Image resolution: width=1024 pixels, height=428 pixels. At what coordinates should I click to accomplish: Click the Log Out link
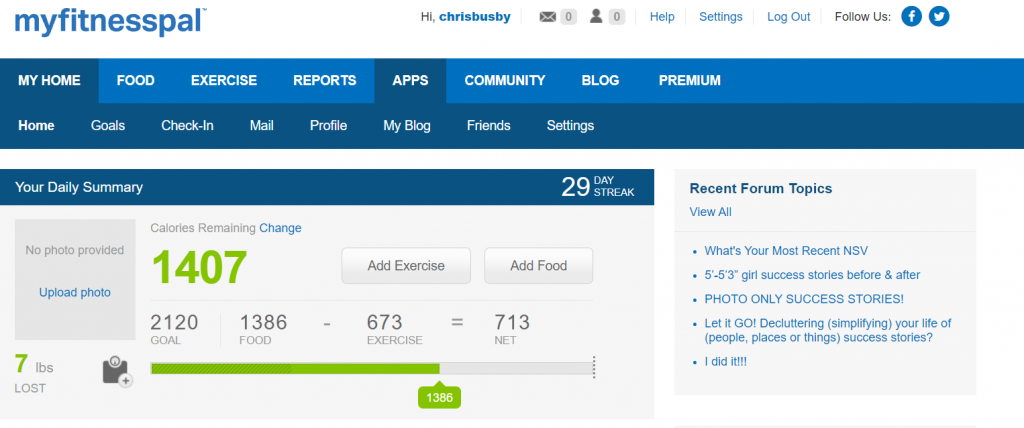(788, 17)
